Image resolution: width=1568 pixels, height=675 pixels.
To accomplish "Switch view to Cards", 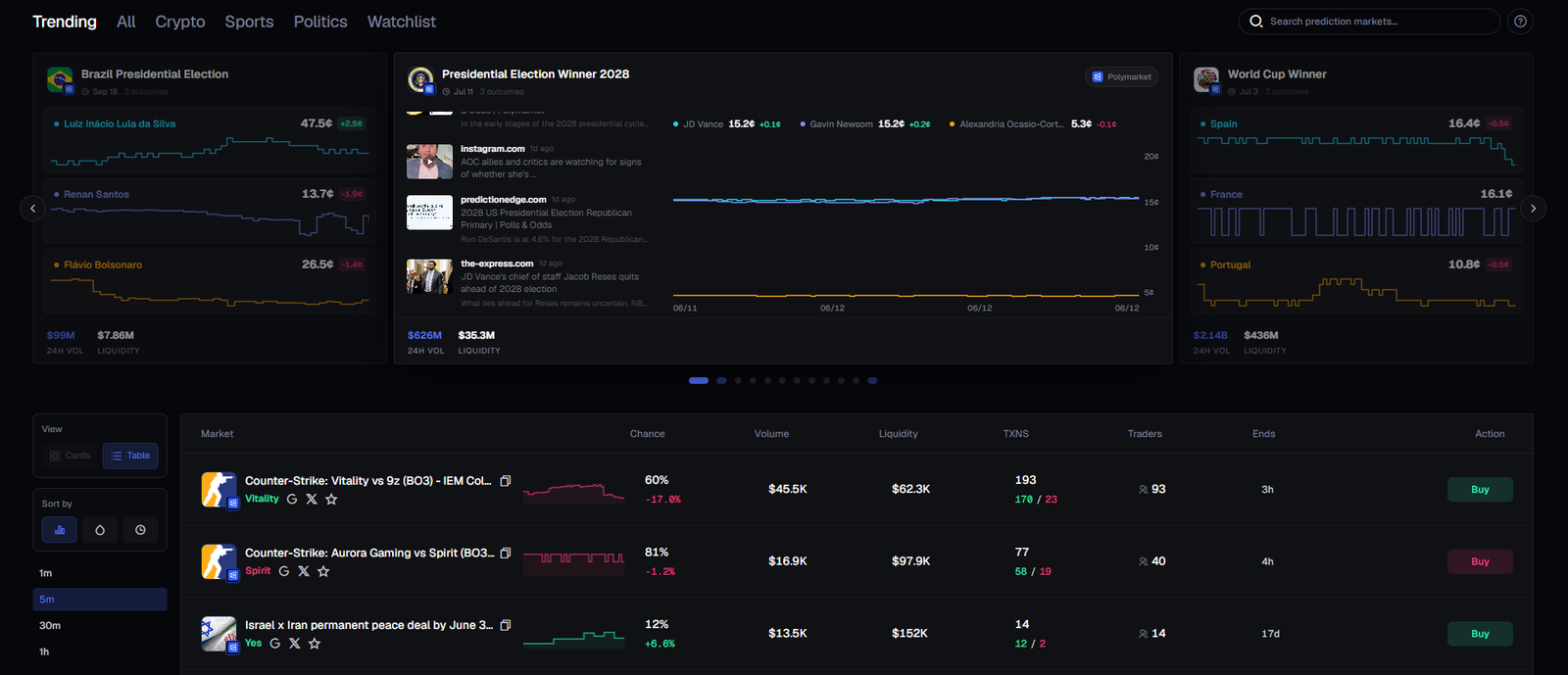I will click(x=71, y=456).
